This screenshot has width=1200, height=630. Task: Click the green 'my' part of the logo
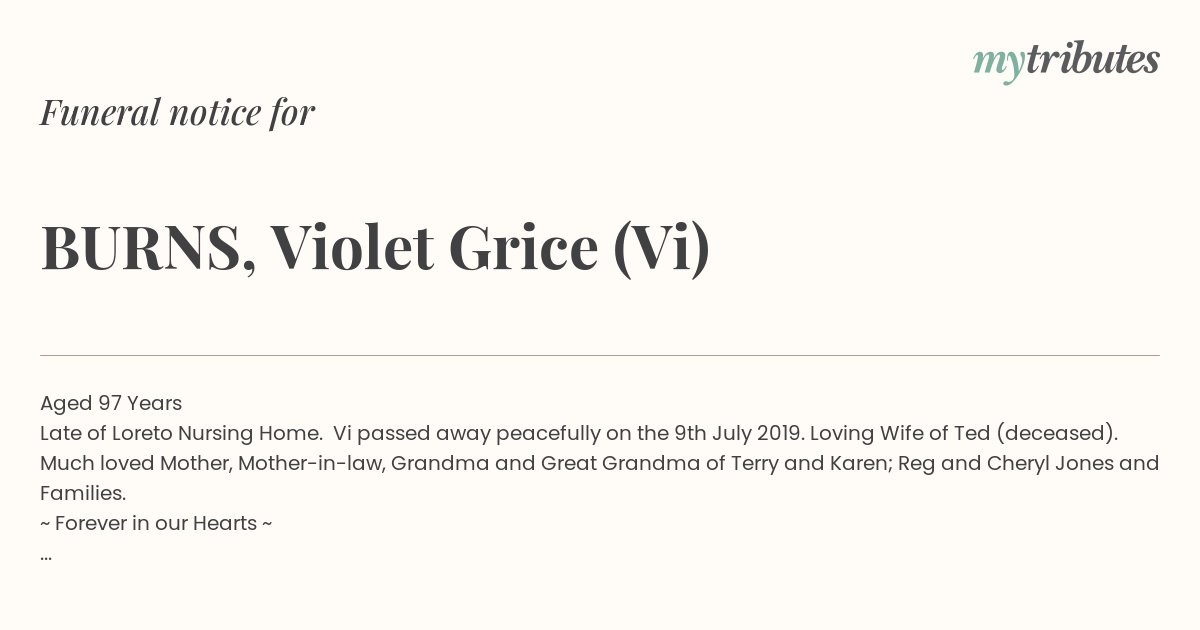pyautogui.click(x=999, y=63)
